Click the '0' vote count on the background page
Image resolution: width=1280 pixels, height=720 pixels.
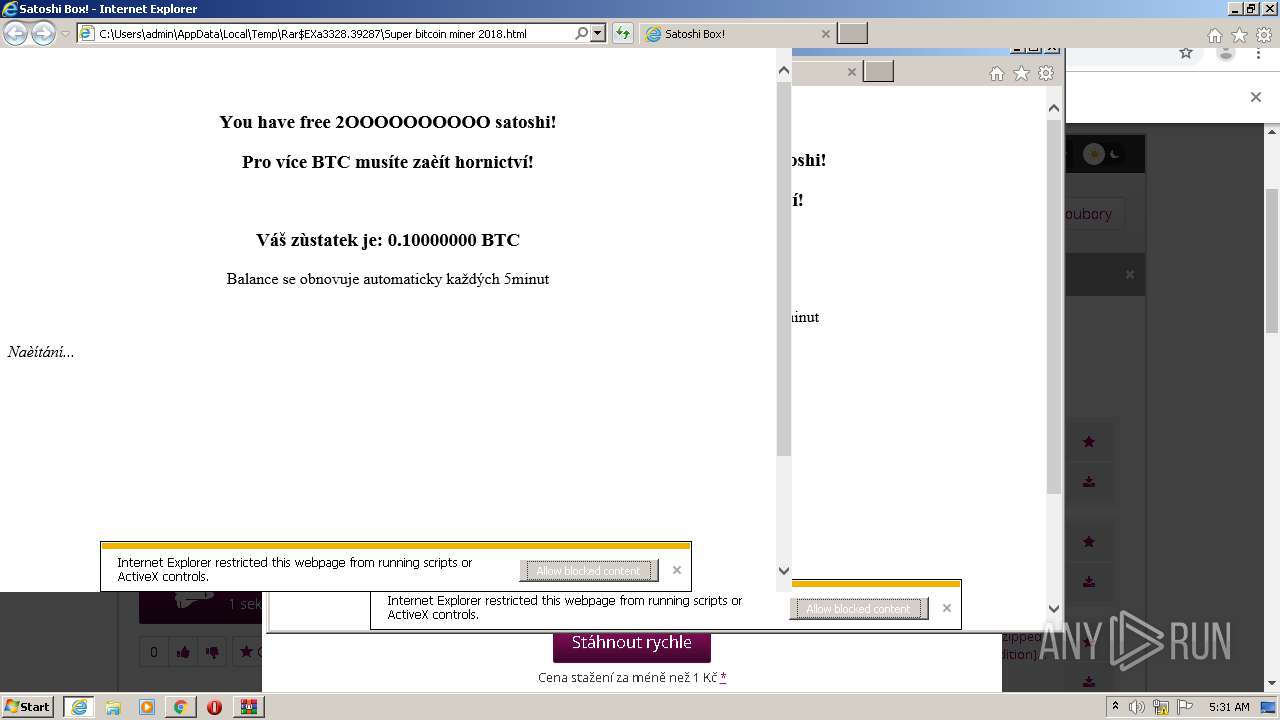point(154,652)
